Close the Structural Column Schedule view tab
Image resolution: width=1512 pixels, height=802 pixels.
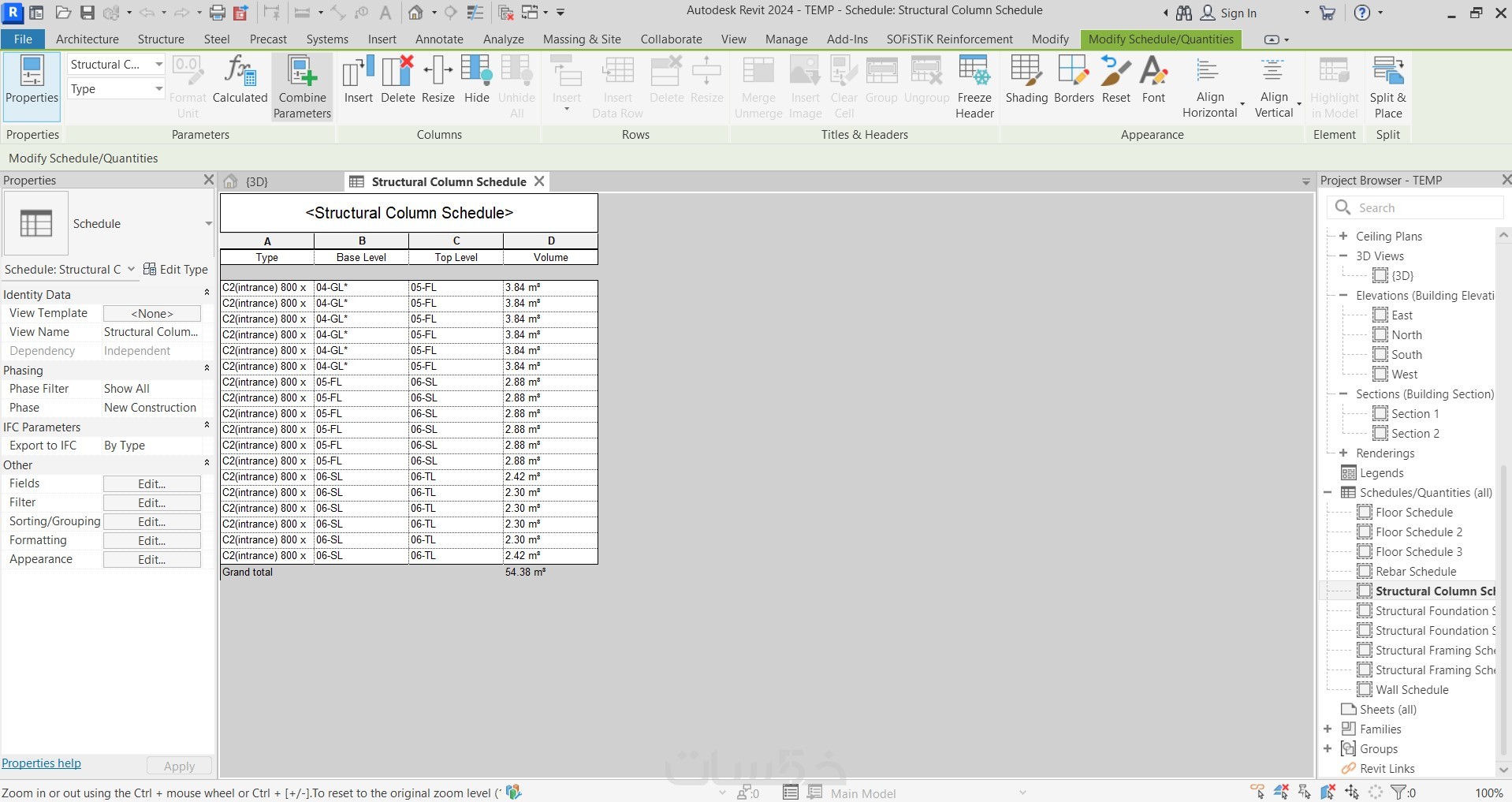click(x=539, y=181)
